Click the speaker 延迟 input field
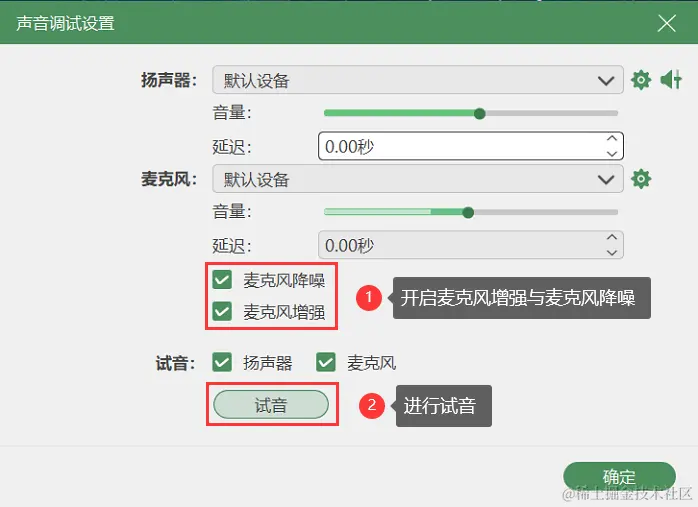The width and height of the screenshot is (698, 507). click(471, 146)
